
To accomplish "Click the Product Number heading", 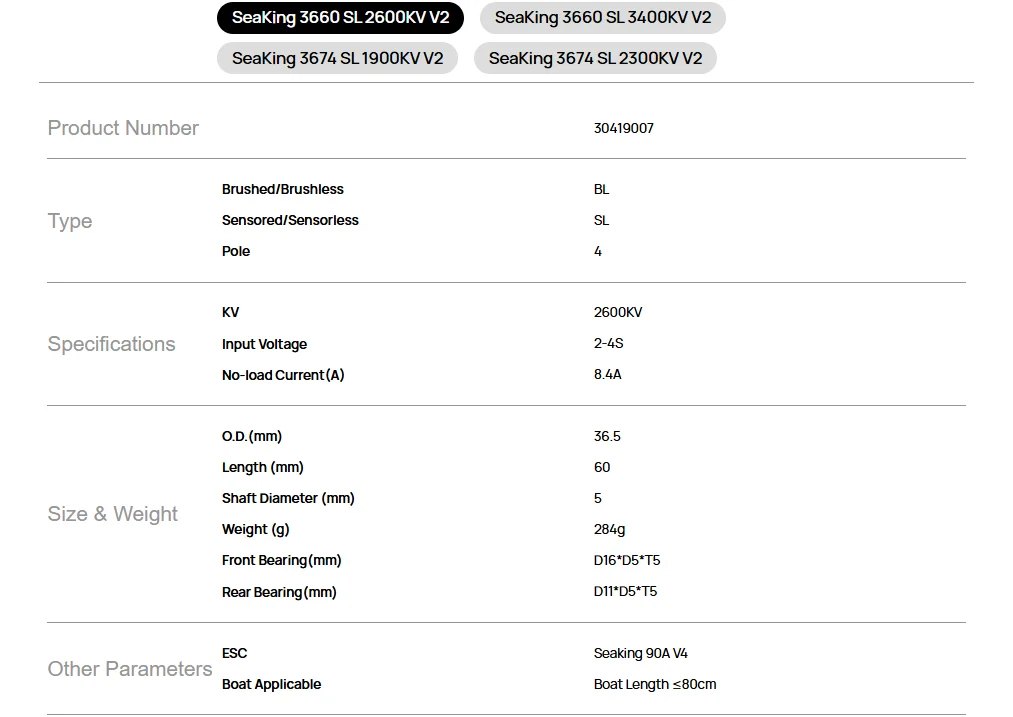I will pyautogui.click(x=123, y=128).
